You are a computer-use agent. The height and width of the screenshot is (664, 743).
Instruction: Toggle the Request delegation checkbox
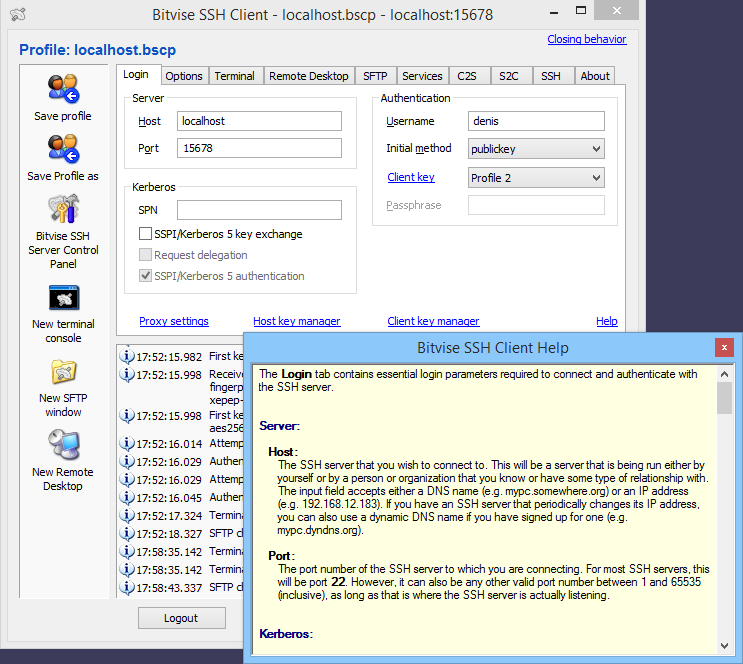(145, 255)
